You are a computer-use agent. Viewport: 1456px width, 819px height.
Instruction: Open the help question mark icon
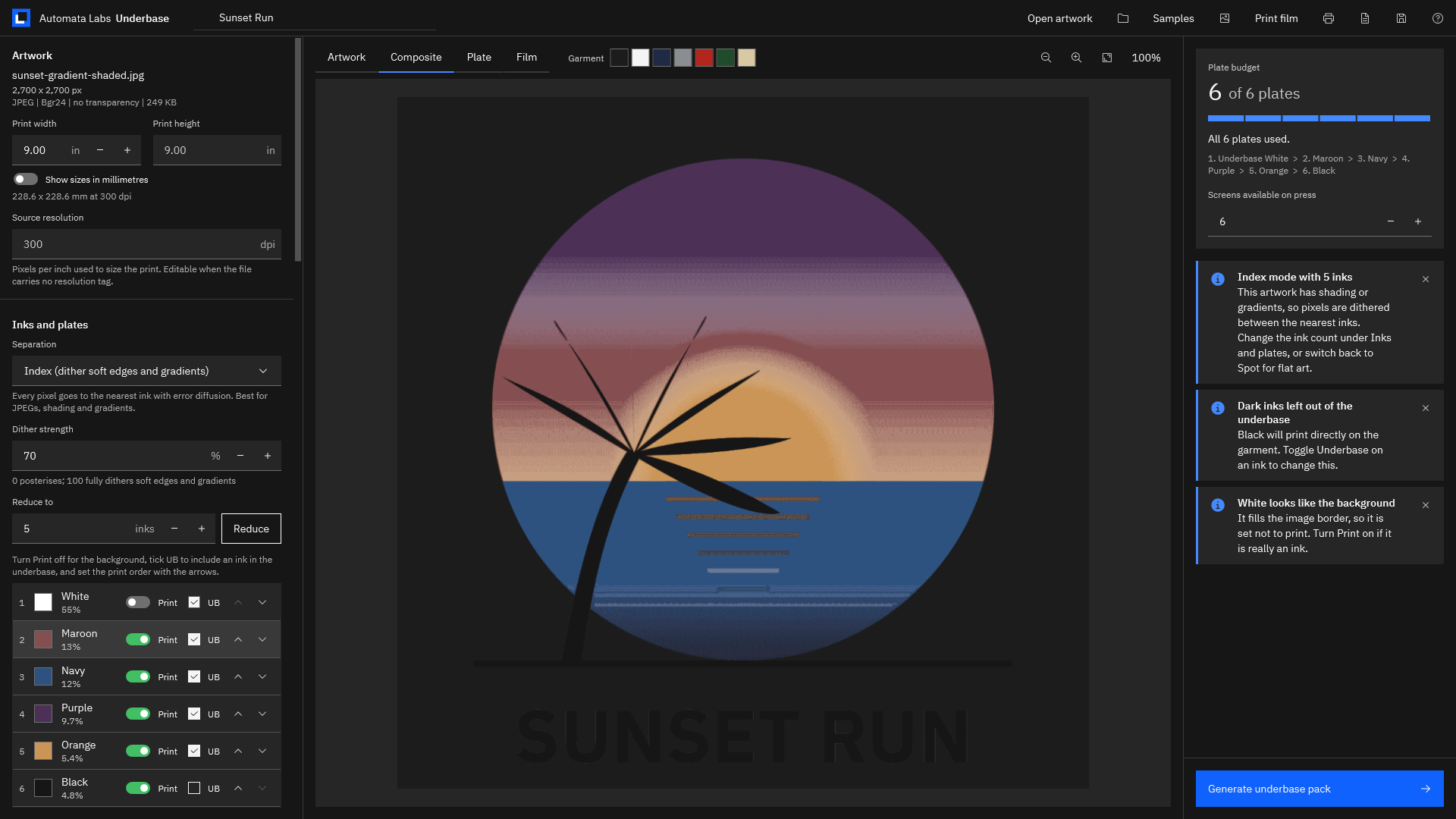click(1438, 18)
